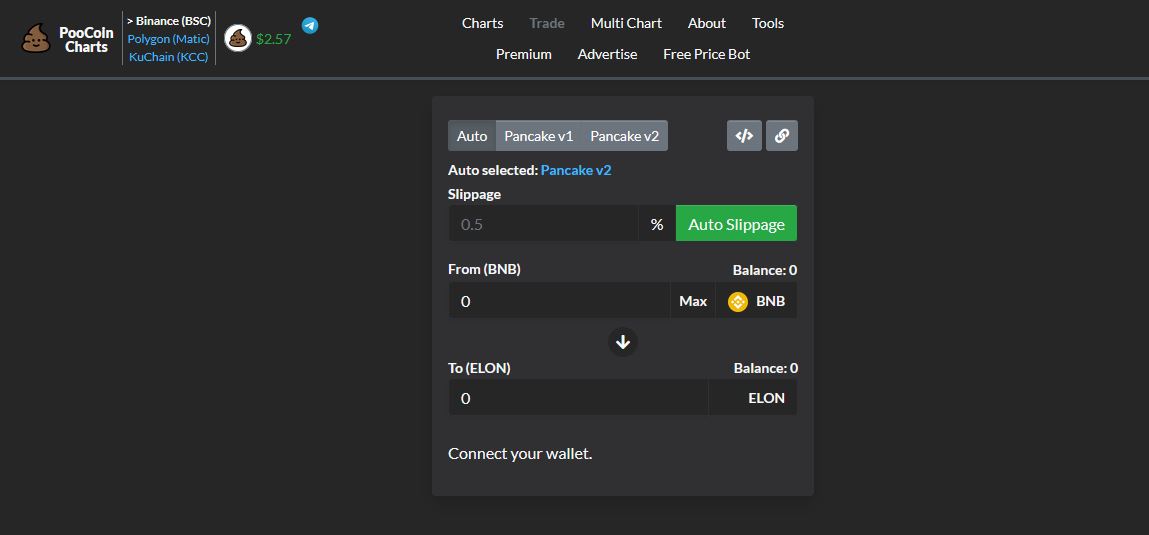Switch to KuChain (KCC) network
Screen dimensions: 1149x535
pos(169,56)
